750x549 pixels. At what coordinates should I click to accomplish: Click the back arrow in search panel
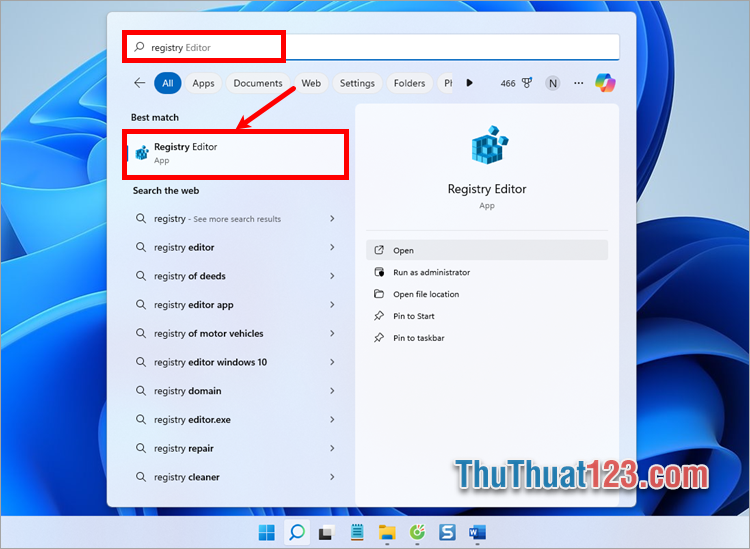(x=139, y=83)
